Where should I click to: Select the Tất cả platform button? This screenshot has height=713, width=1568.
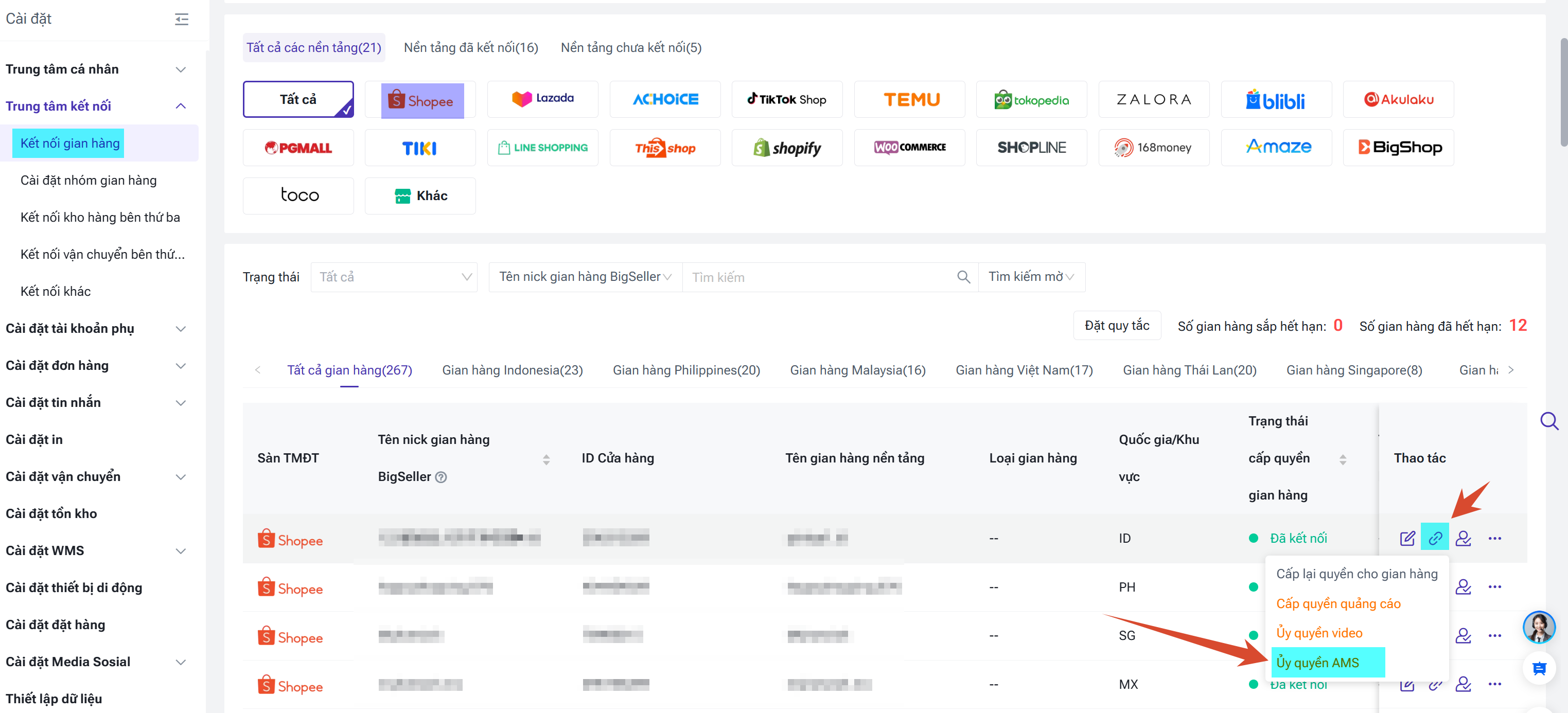(298, 100)
